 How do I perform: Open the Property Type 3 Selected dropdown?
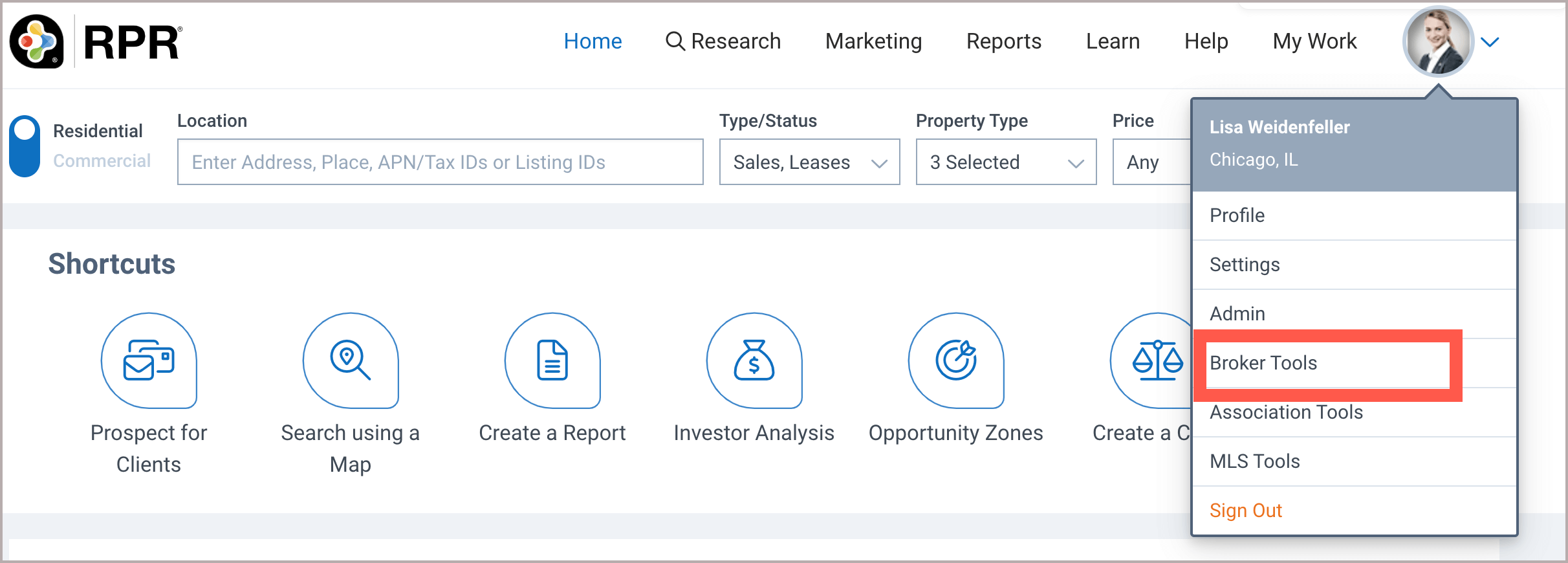pos(1006,162)
